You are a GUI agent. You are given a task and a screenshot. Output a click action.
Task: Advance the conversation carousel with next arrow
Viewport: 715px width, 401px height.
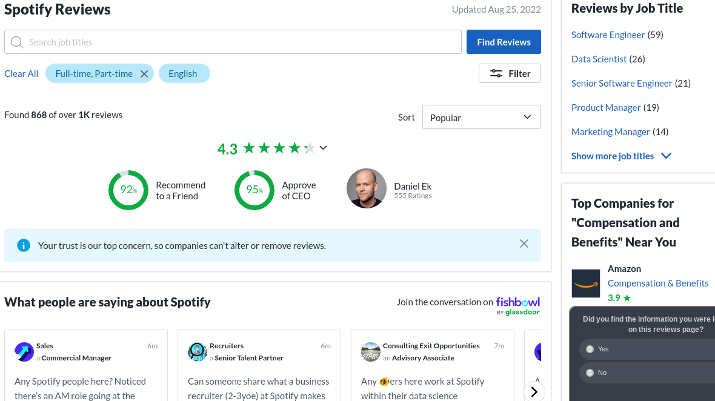pos(534,391)
